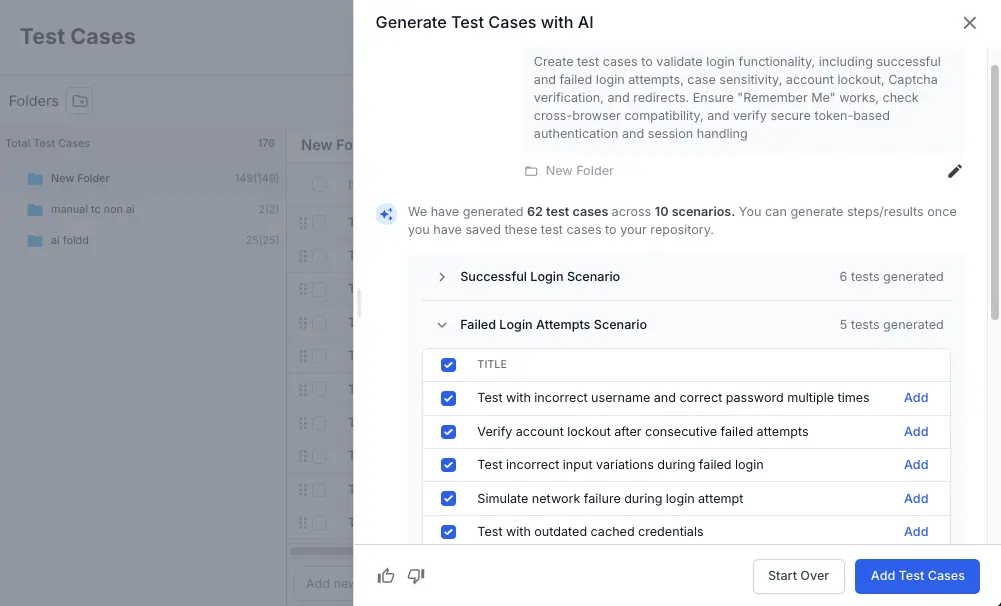Select New Folder in folder tree
Viewport: 1001px width, 606px height.
80,178
